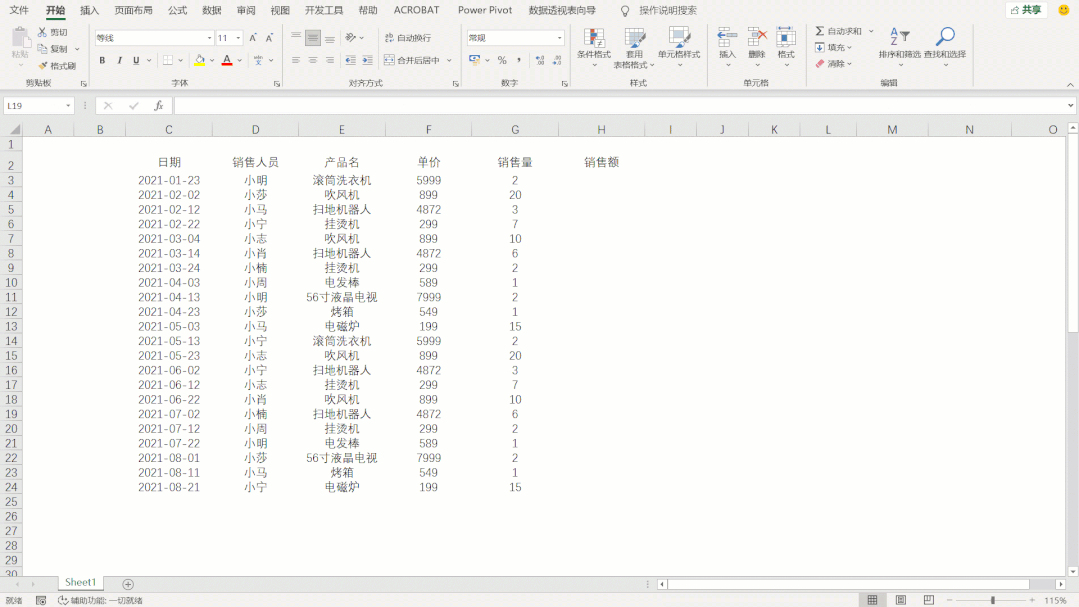Viewport: 1079px width, 607px height.
Task: Collapse the ribbon with the caret
Action: click(1070, 84)
